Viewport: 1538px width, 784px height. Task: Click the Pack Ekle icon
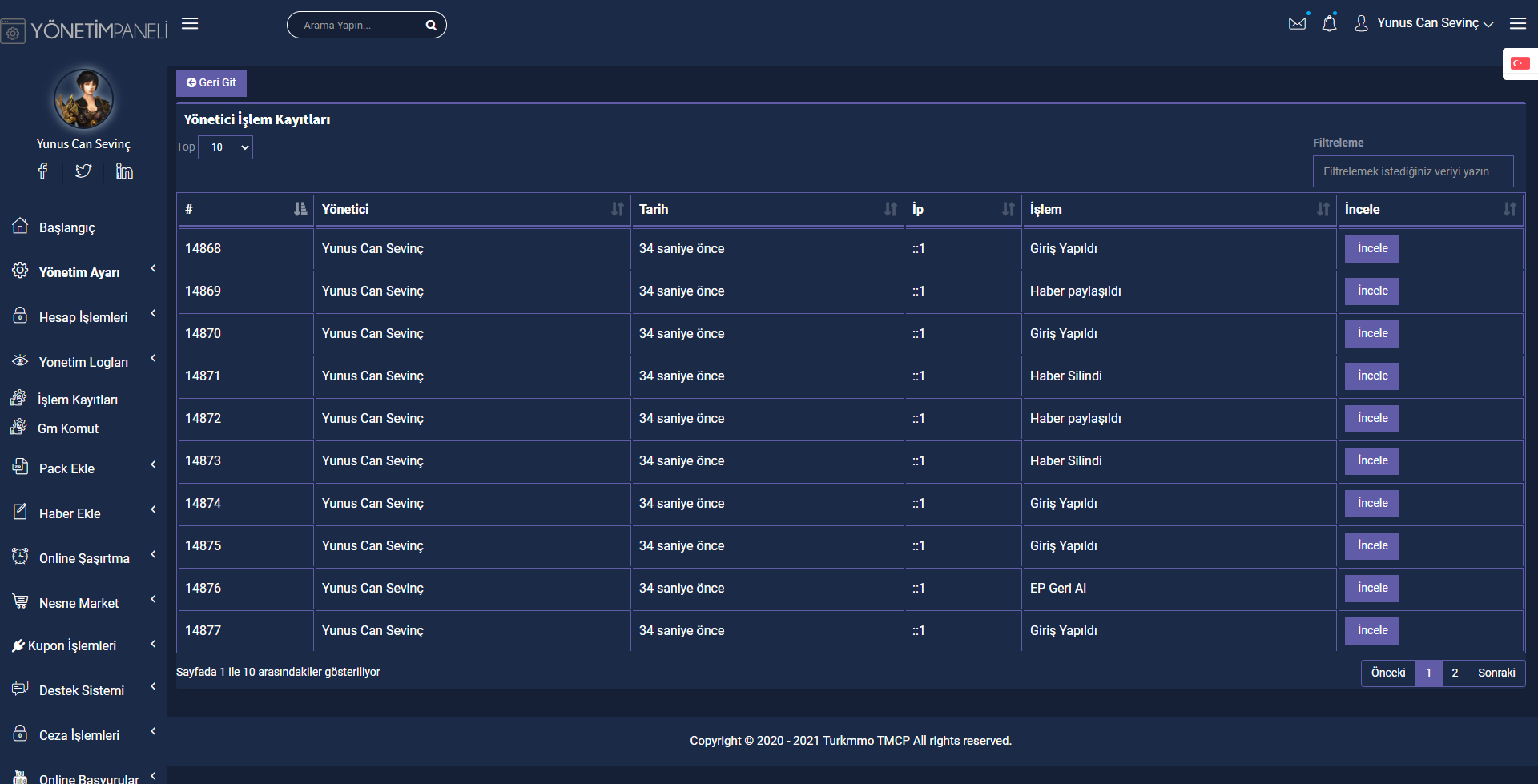(x=20, y=467)
